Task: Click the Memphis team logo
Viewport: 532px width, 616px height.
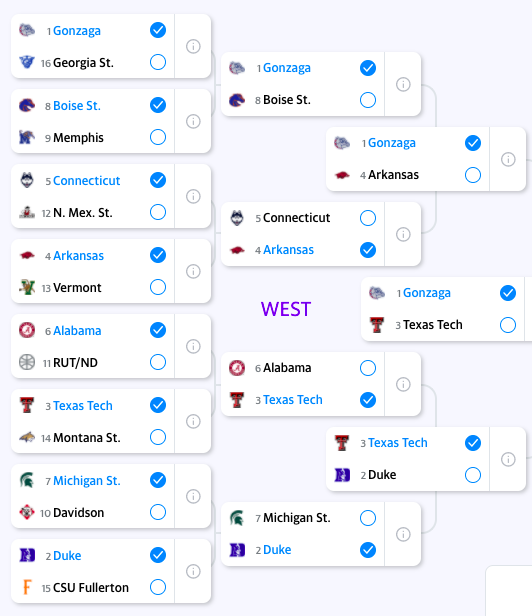Action: pyautogui.click(x=27, y=137)
